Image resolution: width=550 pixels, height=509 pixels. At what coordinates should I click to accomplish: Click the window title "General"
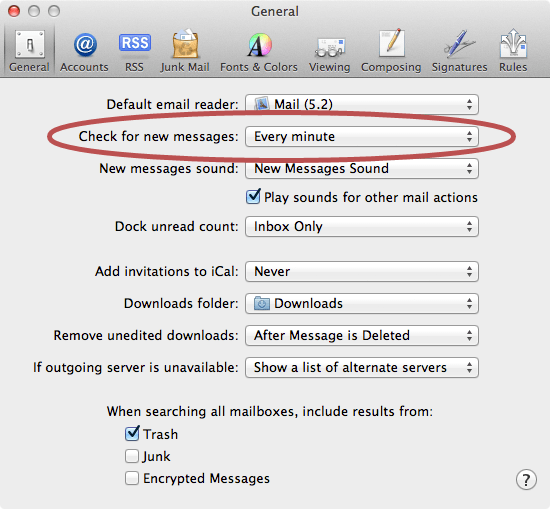click(x=275, y=12)
